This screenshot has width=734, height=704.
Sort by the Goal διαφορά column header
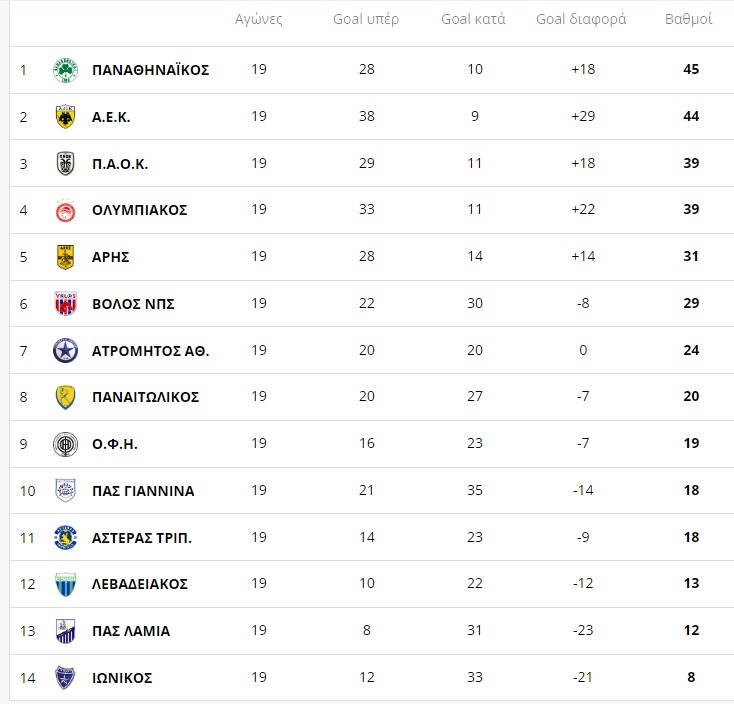[581, 19]
